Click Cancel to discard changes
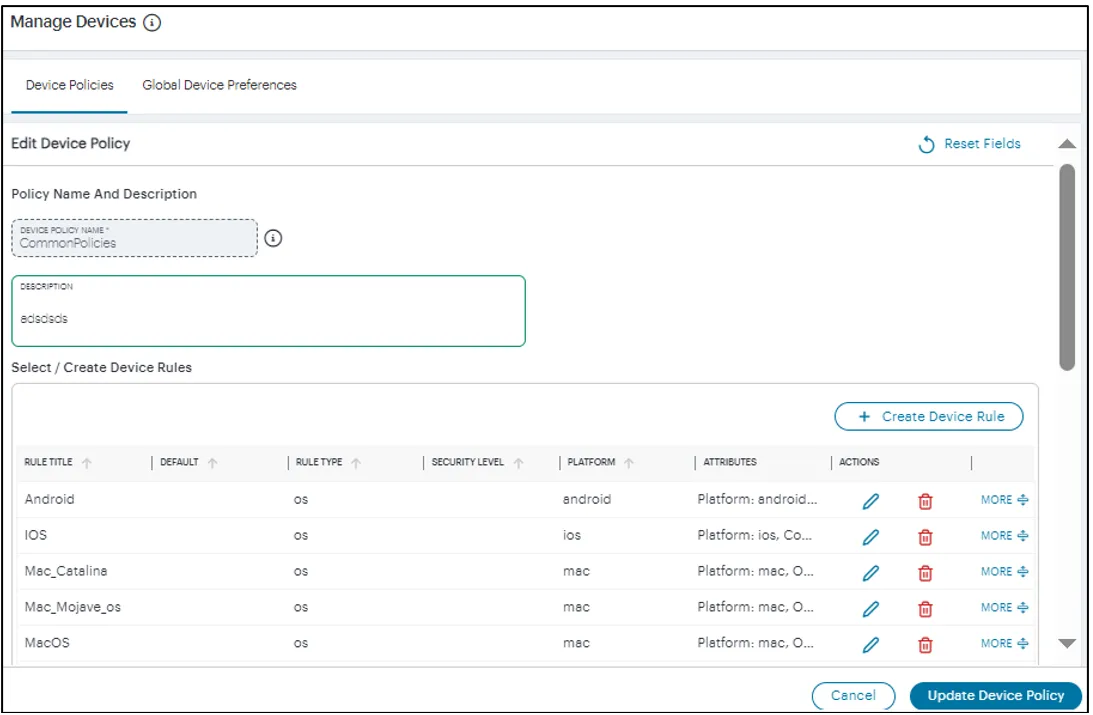Screen dimensions: 1093x715 coord(853,695)
